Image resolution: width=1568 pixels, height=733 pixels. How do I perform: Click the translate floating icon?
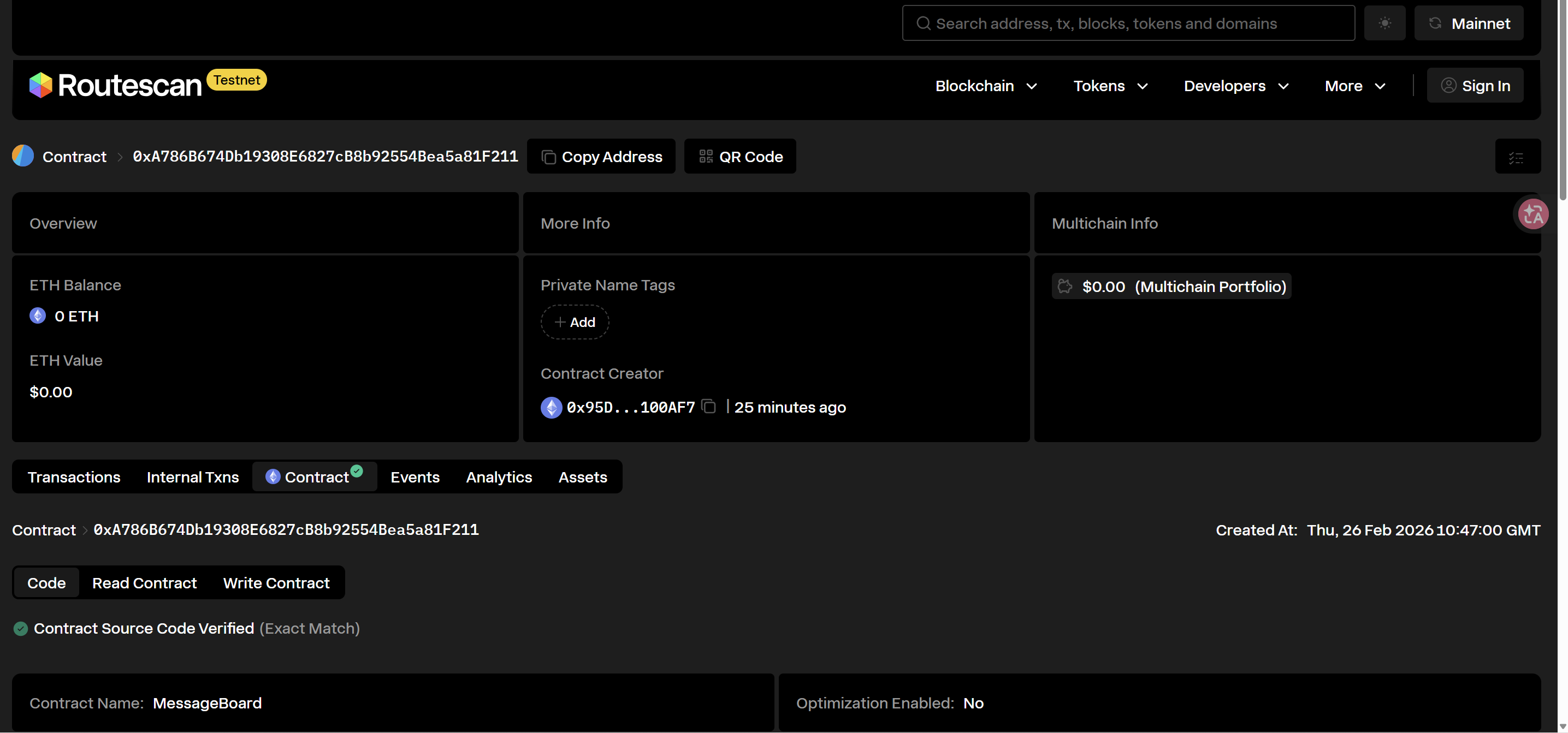pos(1533,214)
